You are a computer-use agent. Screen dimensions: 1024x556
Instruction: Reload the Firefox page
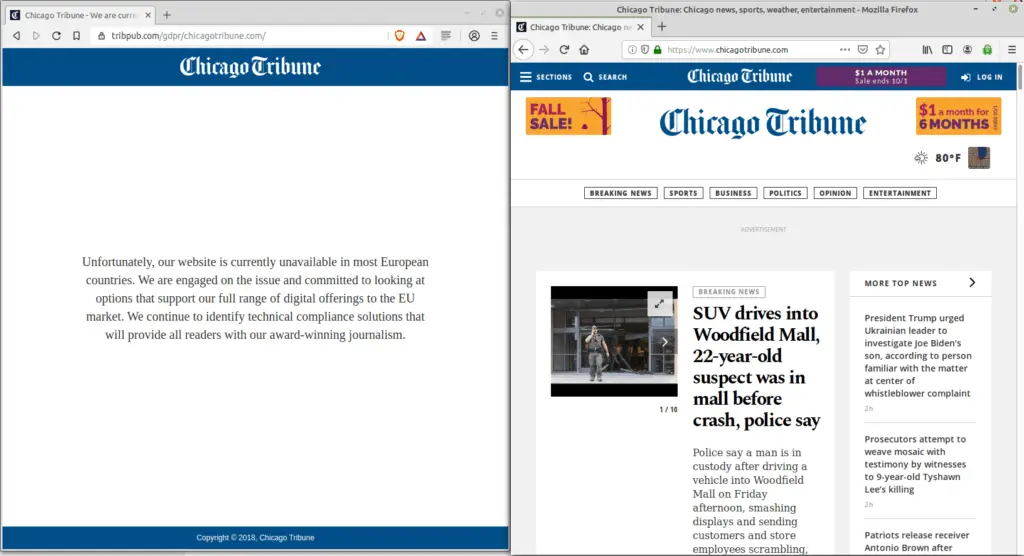click(564, 50)
